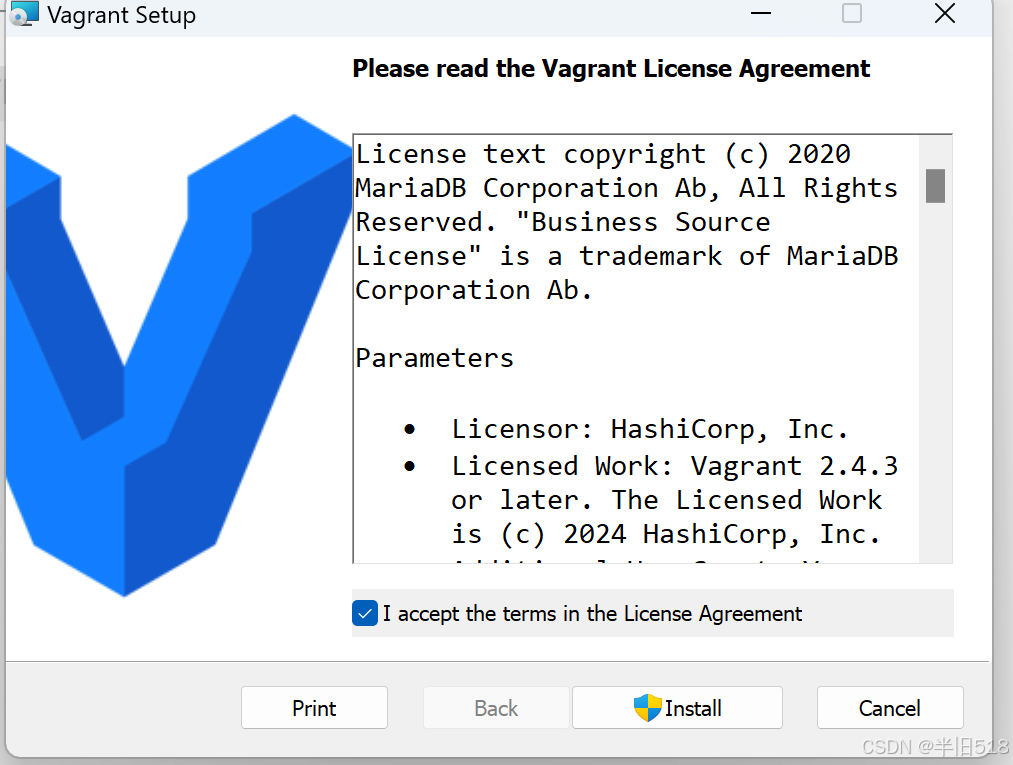Click 'Corporation Ab.' line in license
The height and width of the screenshot is (765, 1013).
(474, 290)
